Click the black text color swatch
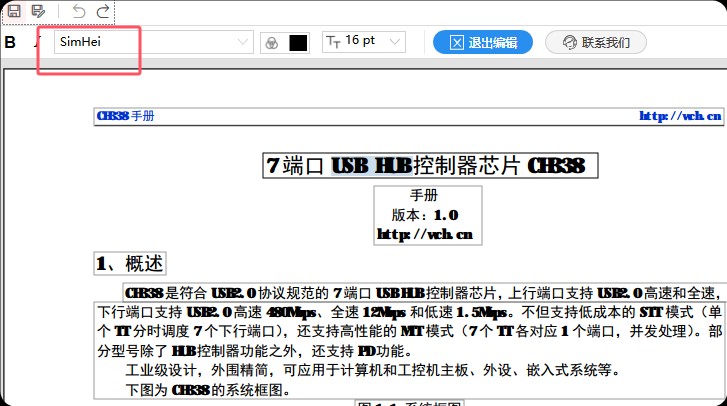The height and width of the screenshot is (406, 727). [x=298, y=43]
